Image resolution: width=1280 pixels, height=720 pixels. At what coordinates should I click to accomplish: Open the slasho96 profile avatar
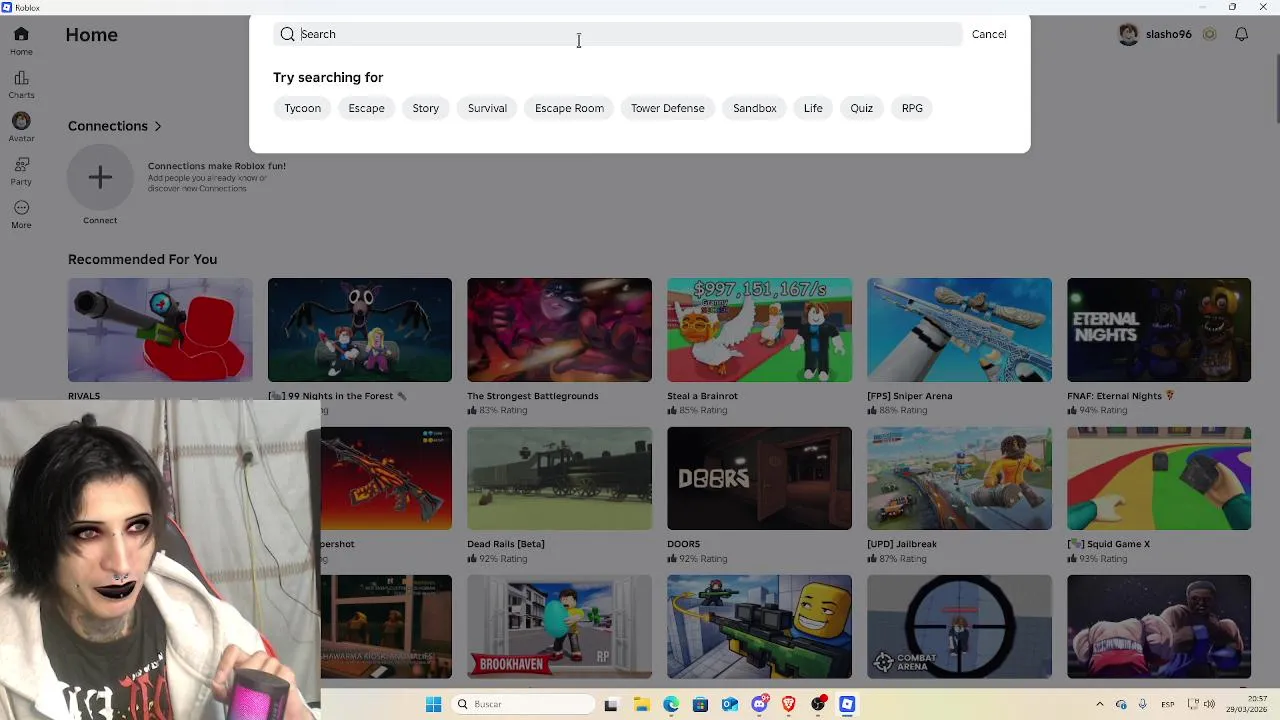1129,34
